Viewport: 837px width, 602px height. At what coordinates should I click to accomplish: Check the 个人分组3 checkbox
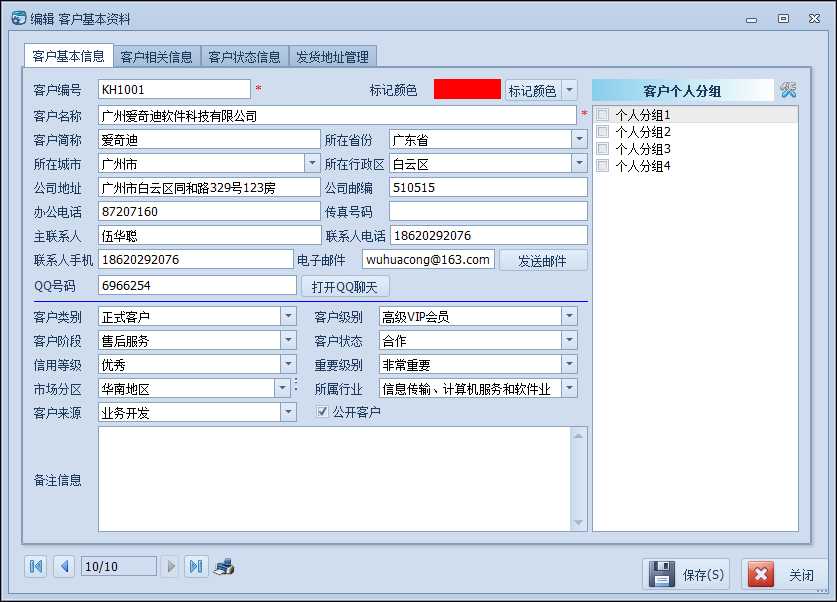(603, 148)
